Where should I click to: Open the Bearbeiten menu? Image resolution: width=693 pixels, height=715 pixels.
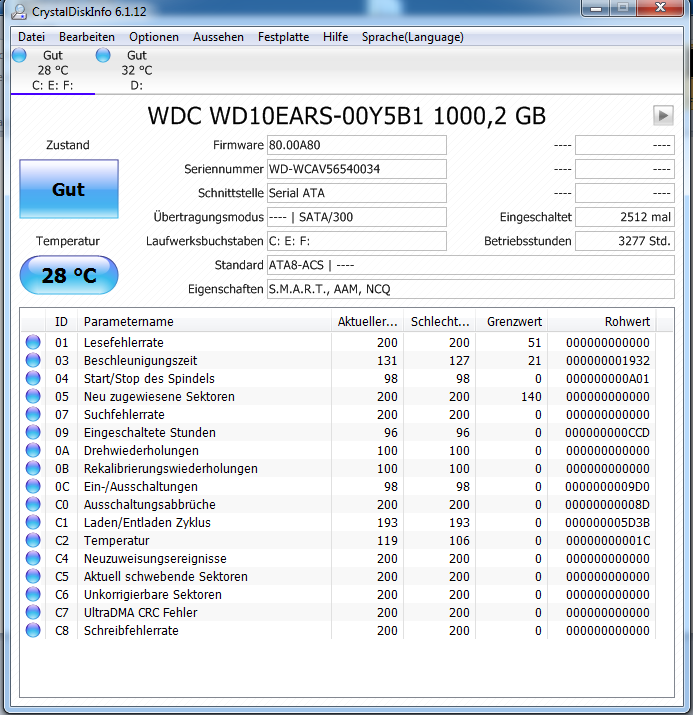(x=87, y=37)
